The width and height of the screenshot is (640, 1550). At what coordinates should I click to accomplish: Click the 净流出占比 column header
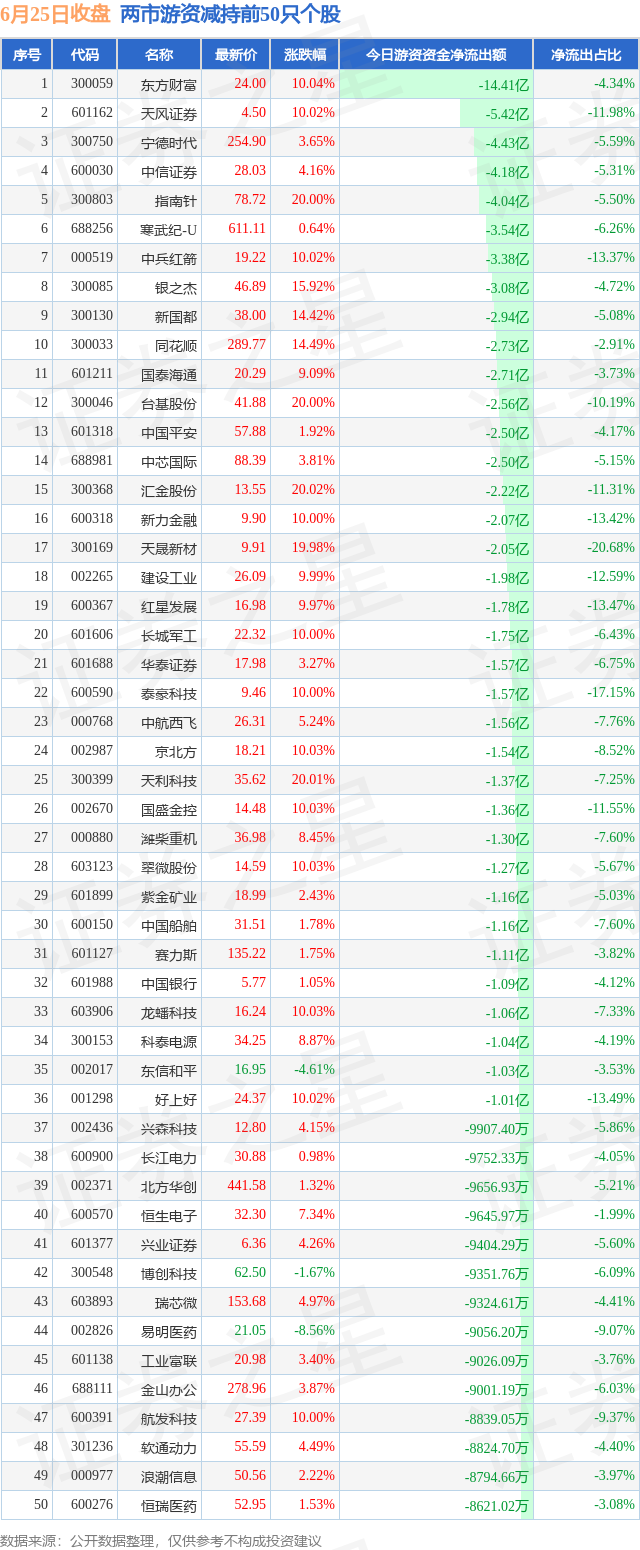(586, 55)
